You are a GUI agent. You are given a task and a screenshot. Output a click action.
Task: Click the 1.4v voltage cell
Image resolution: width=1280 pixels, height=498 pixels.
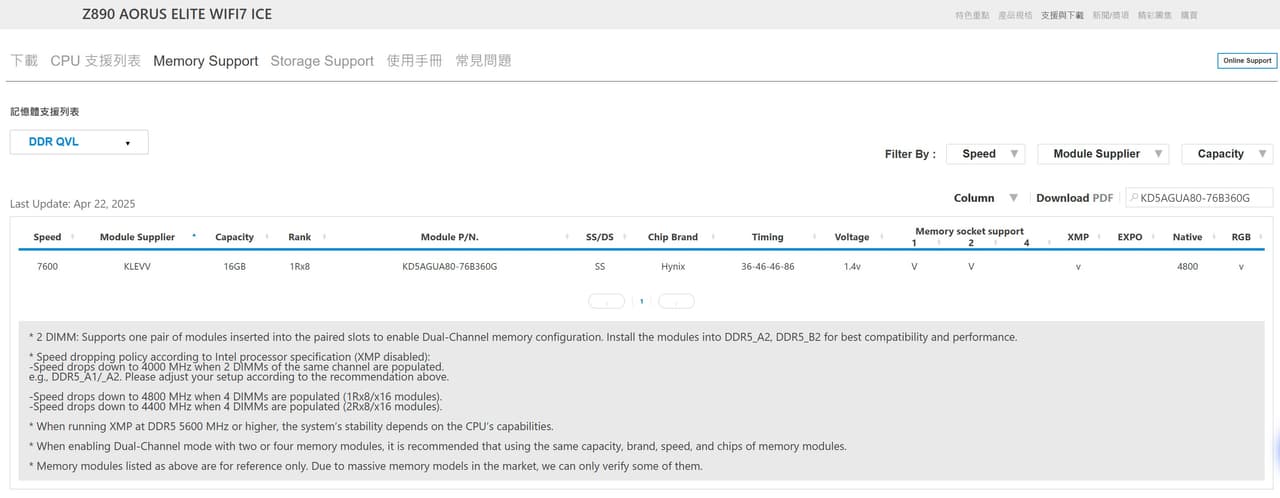point(852,267)
